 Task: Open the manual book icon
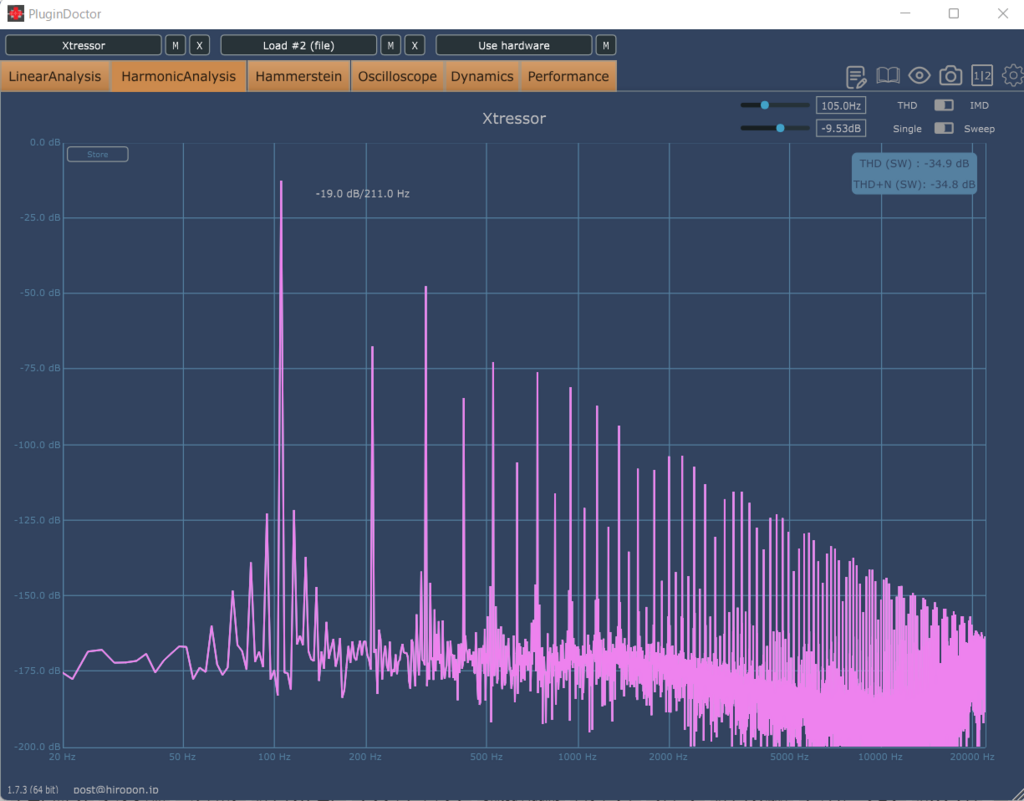(x=888, y=76)
